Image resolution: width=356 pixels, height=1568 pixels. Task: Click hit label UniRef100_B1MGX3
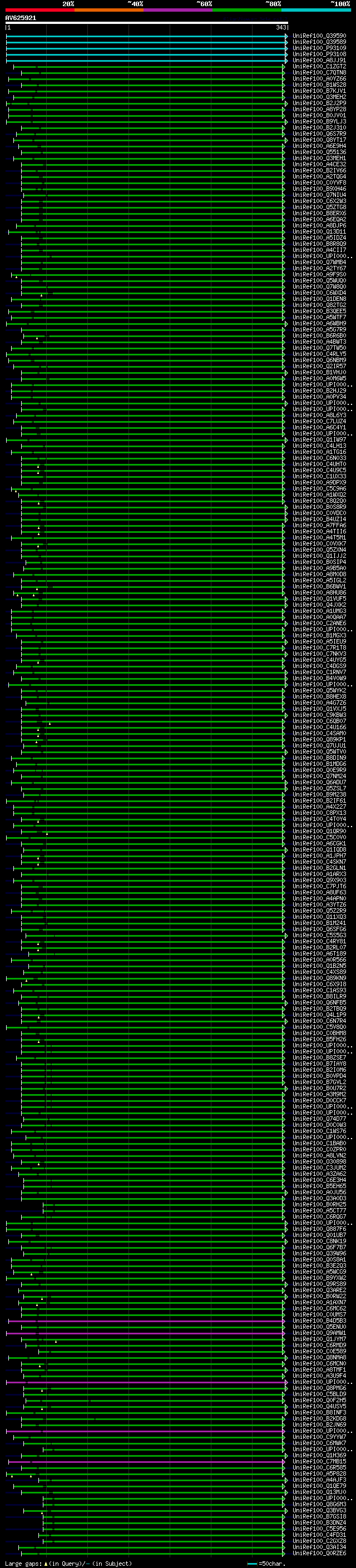[x=319, y=635]
